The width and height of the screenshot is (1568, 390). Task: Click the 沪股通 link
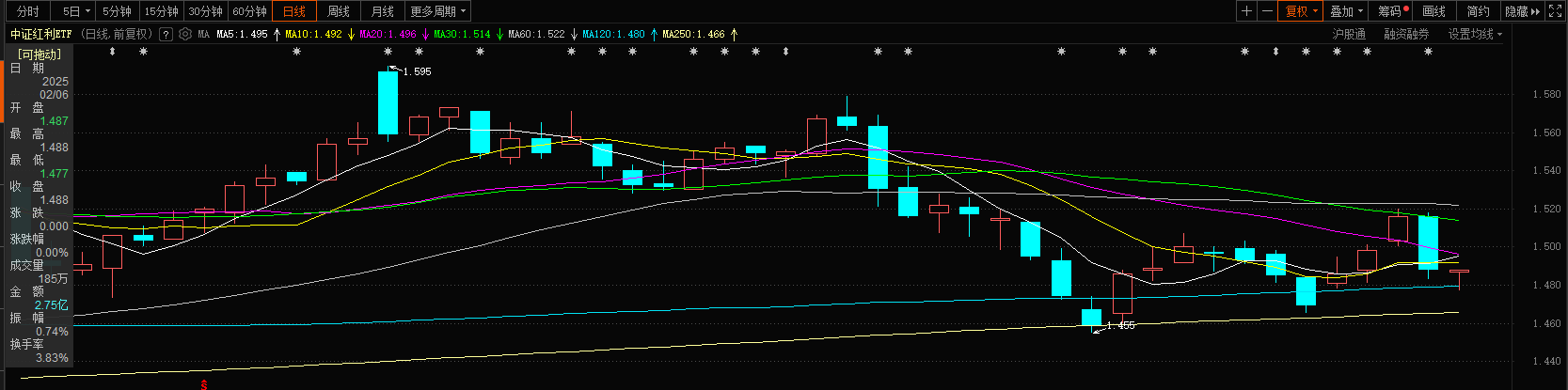pos(1349,34)
